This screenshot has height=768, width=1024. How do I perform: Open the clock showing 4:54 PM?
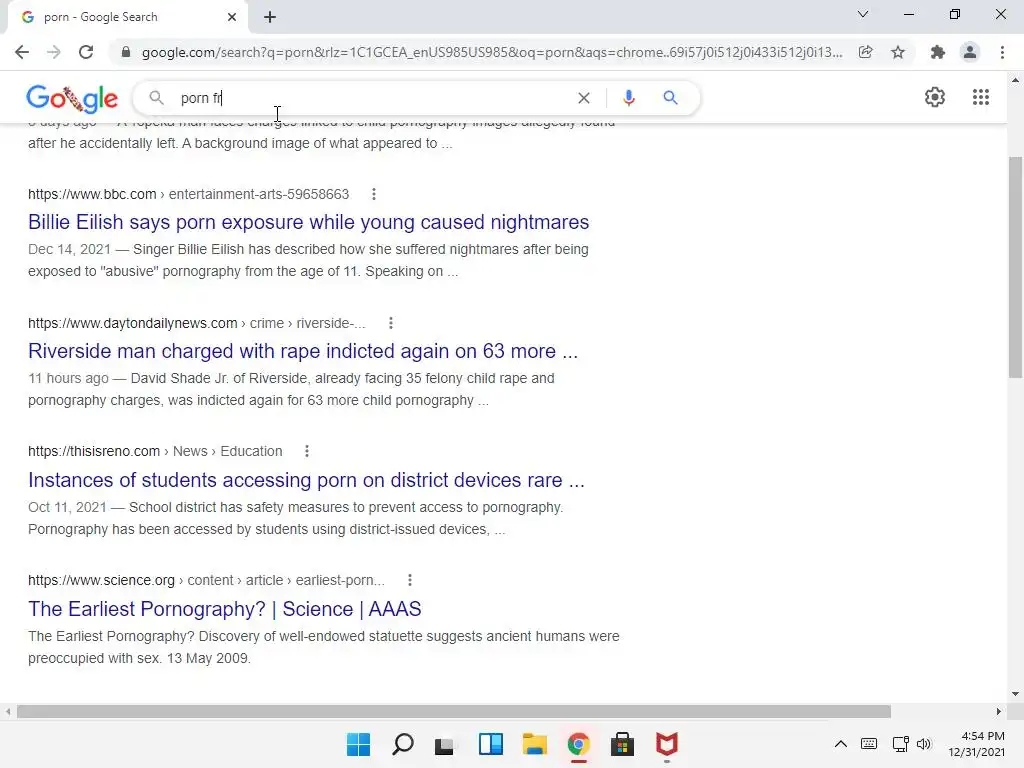tap(976, 744)
